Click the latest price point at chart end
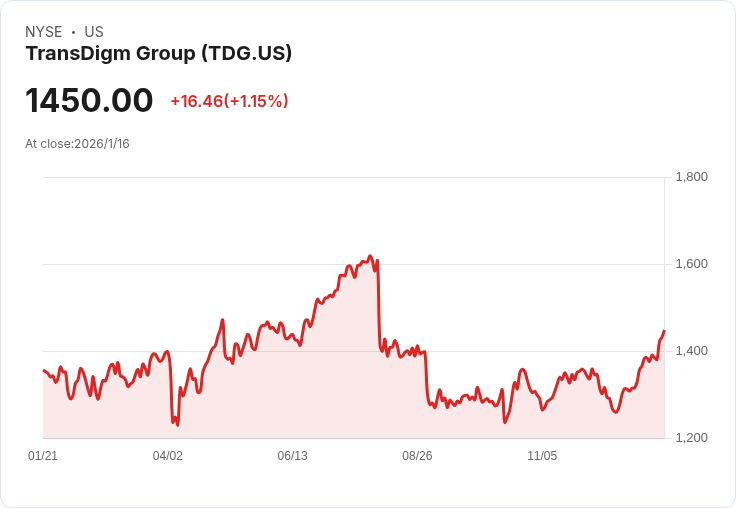Viewport: 736px width, 508px height. [x=664, y=331]
